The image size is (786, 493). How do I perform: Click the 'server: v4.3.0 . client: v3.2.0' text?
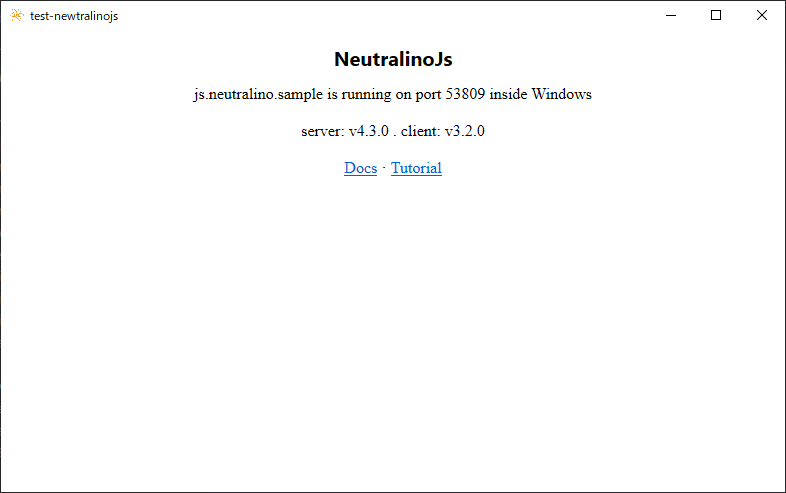click(393, 131)
